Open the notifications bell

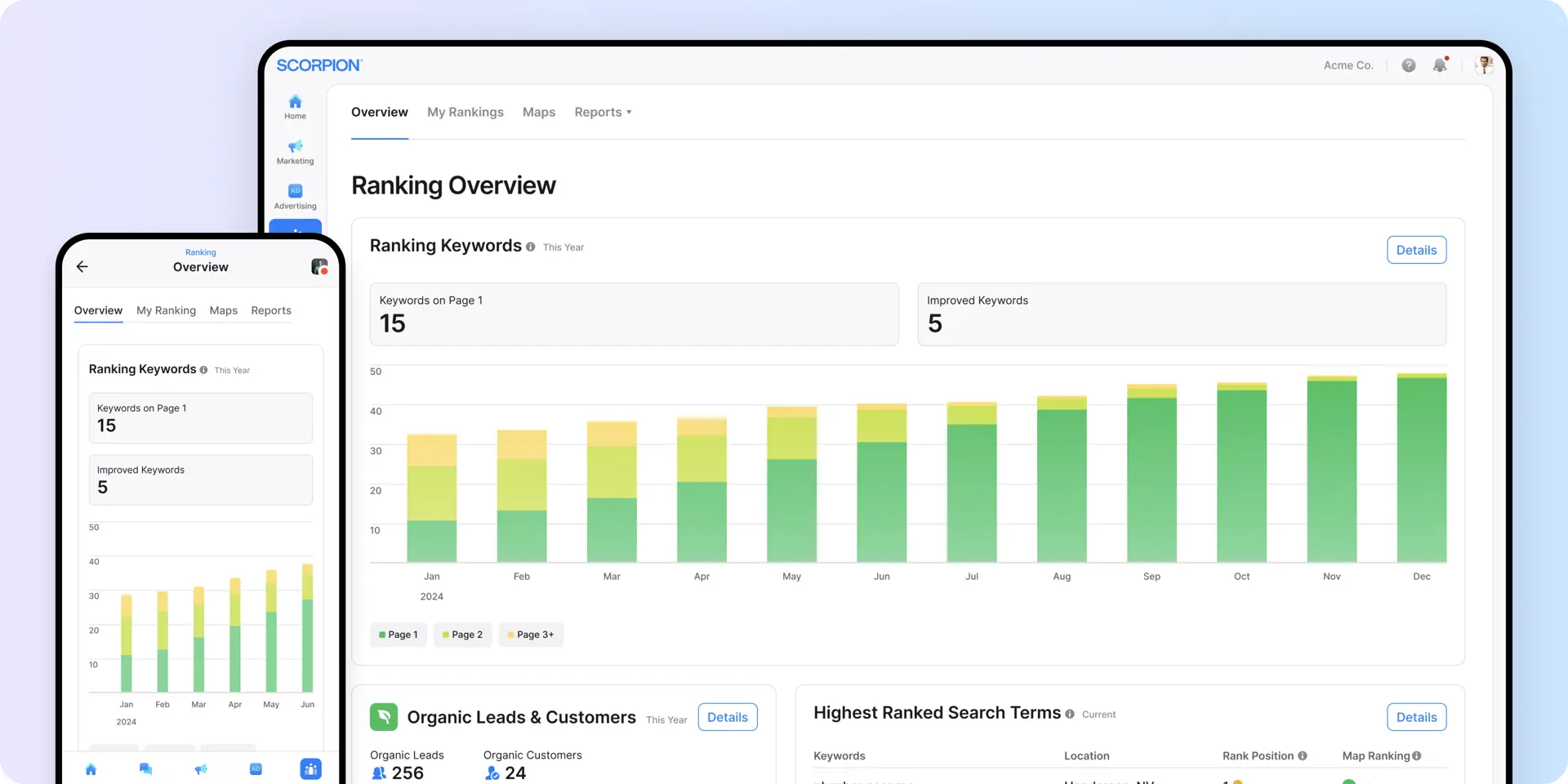tap(1440, 65)
